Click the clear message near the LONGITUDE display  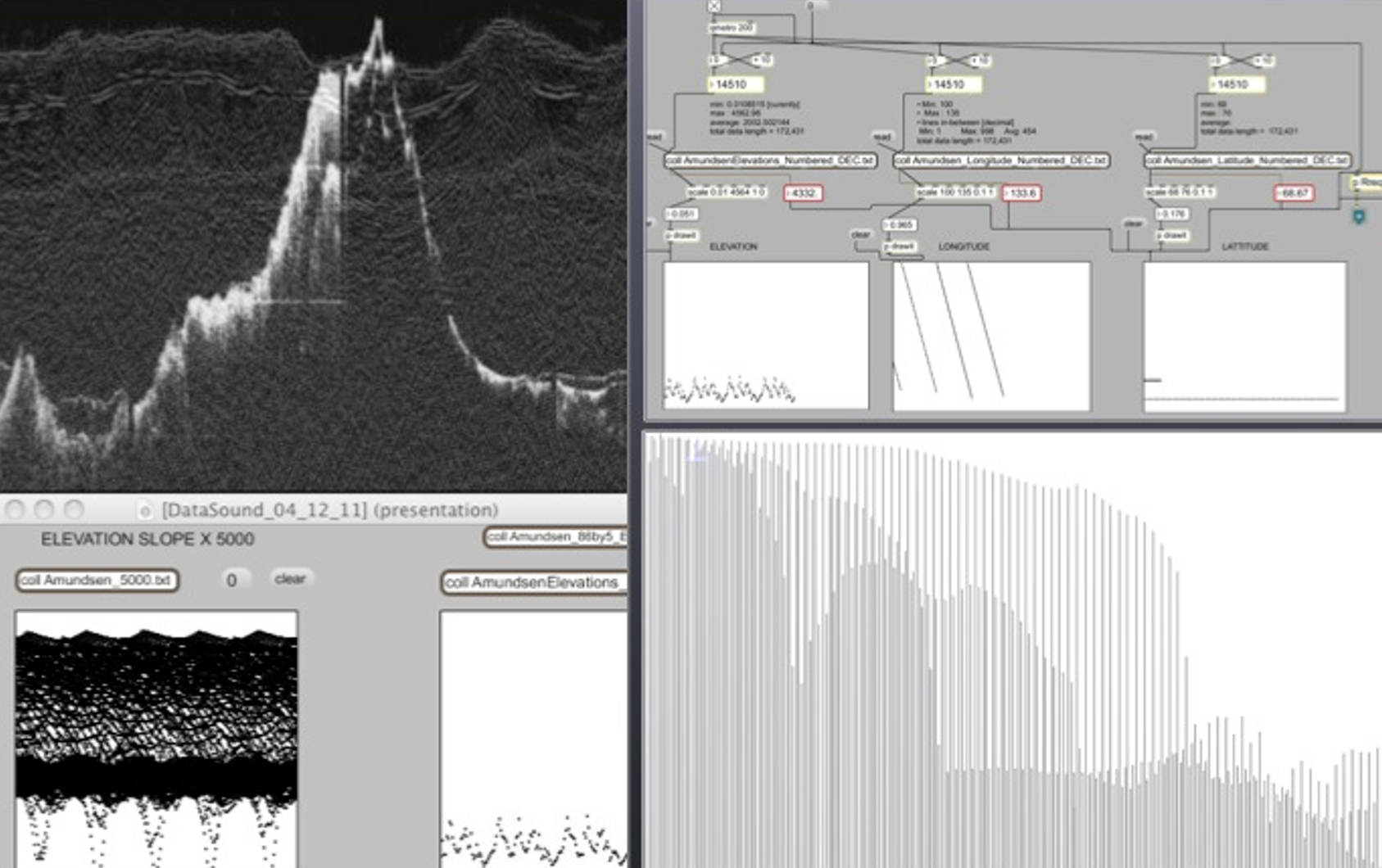pos(860,235)
